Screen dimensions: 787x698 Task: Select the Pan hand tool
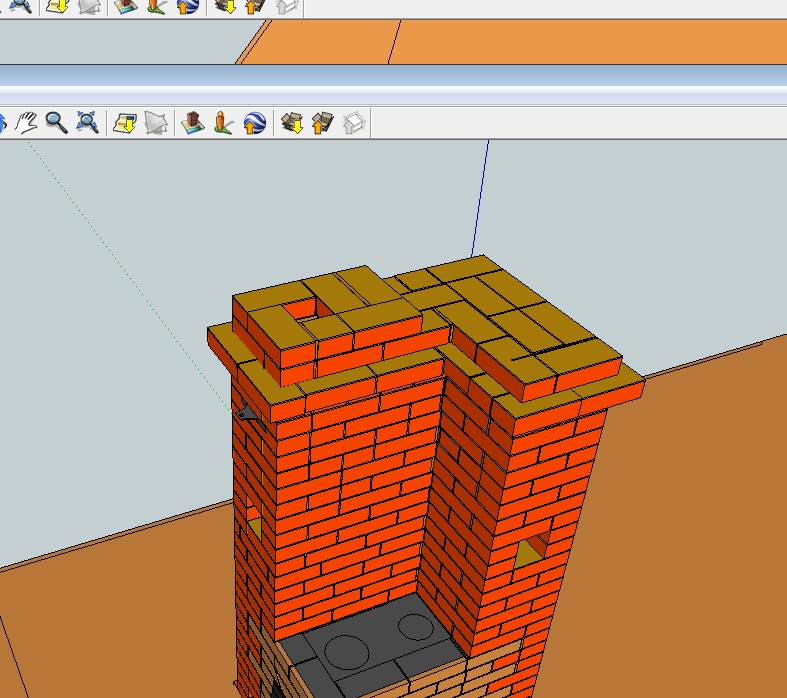tap(26, 123)
